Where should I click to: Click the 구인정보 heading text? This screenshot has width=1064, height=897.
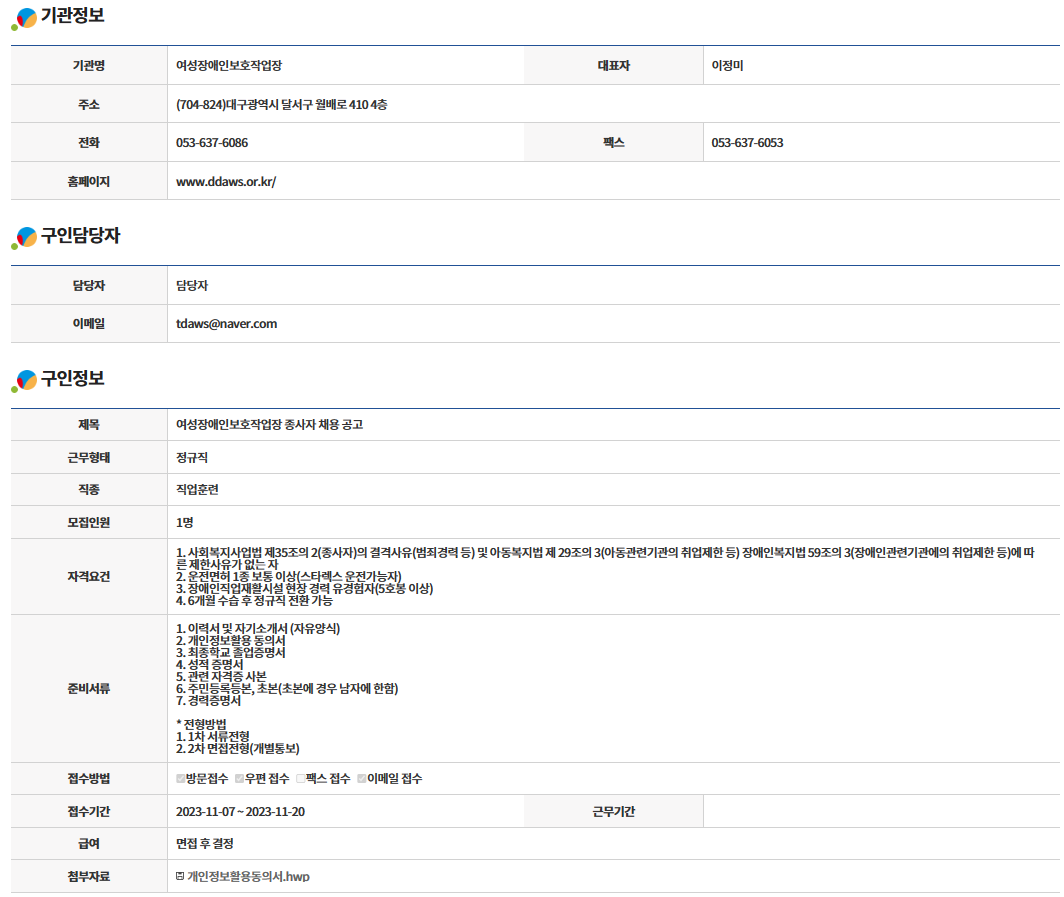coord(72,379)
